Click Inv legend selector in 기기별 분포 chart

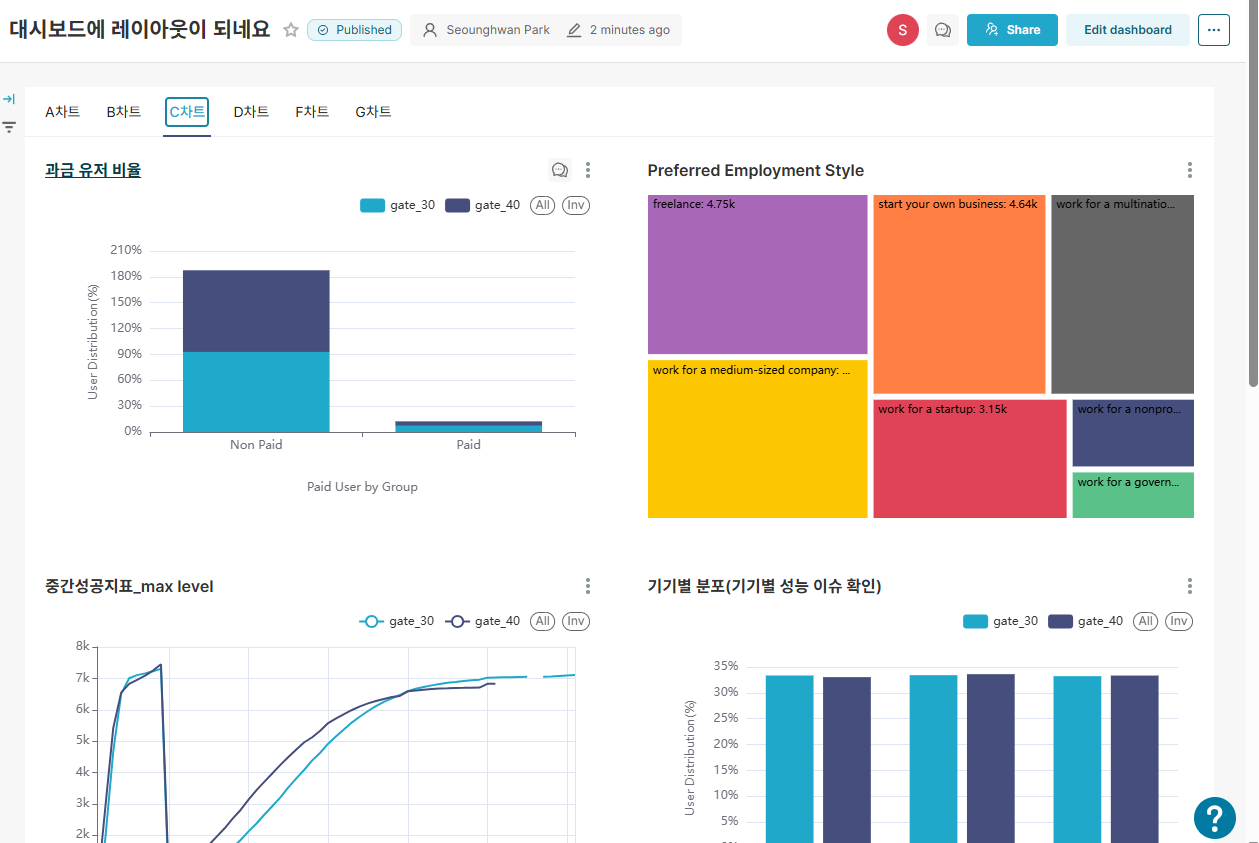point(1179,621)
